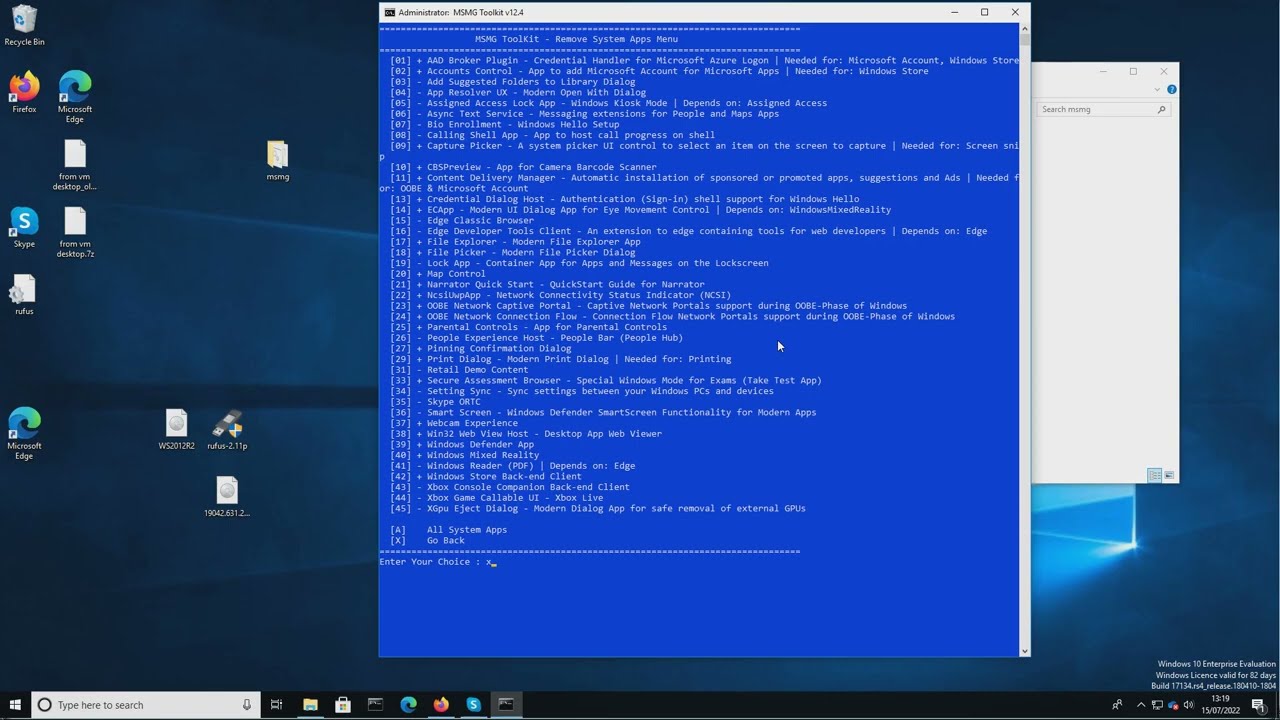This screenshot has height=720, width=1280.
Task: Open the Skype taskbar icon
Action: coord(473,705)
